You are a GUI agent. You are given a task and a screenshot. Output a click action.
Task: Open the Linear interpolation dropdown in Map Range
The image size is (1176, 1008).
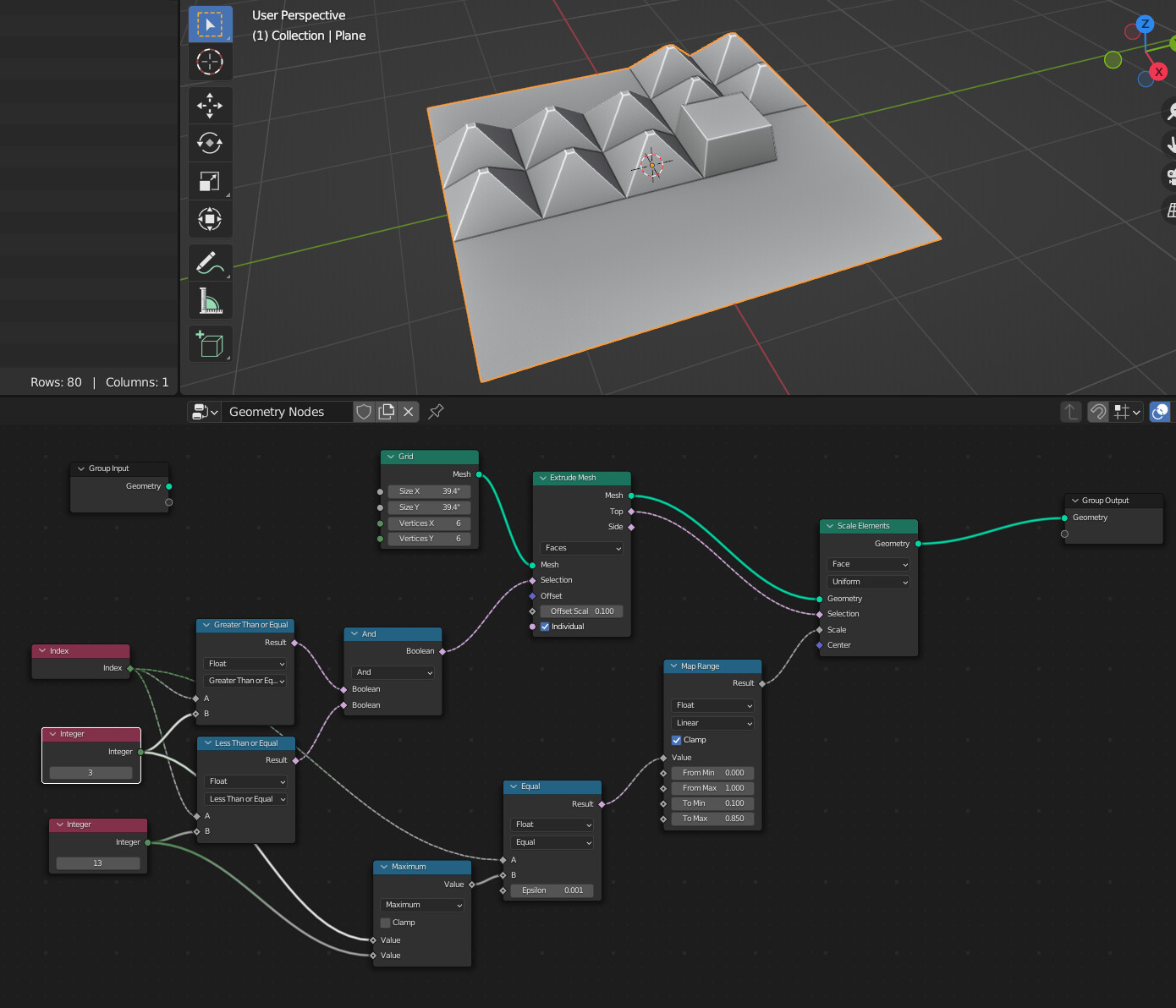coord(712,723)
